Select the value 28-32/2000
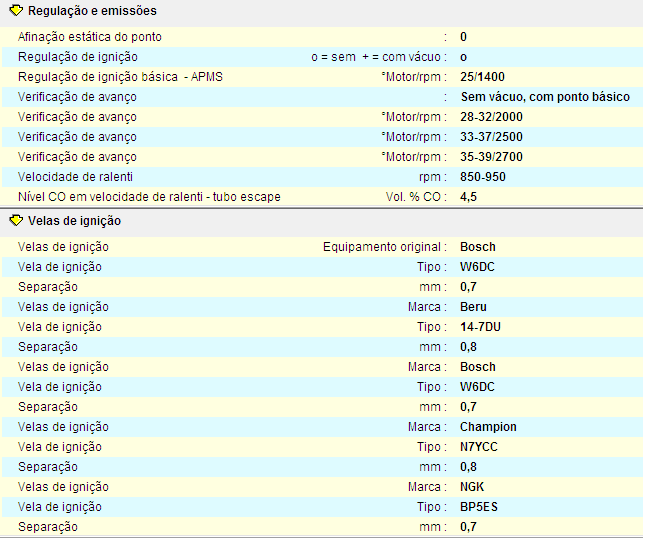This screenshot has height=539, width=645. (491, 117)
